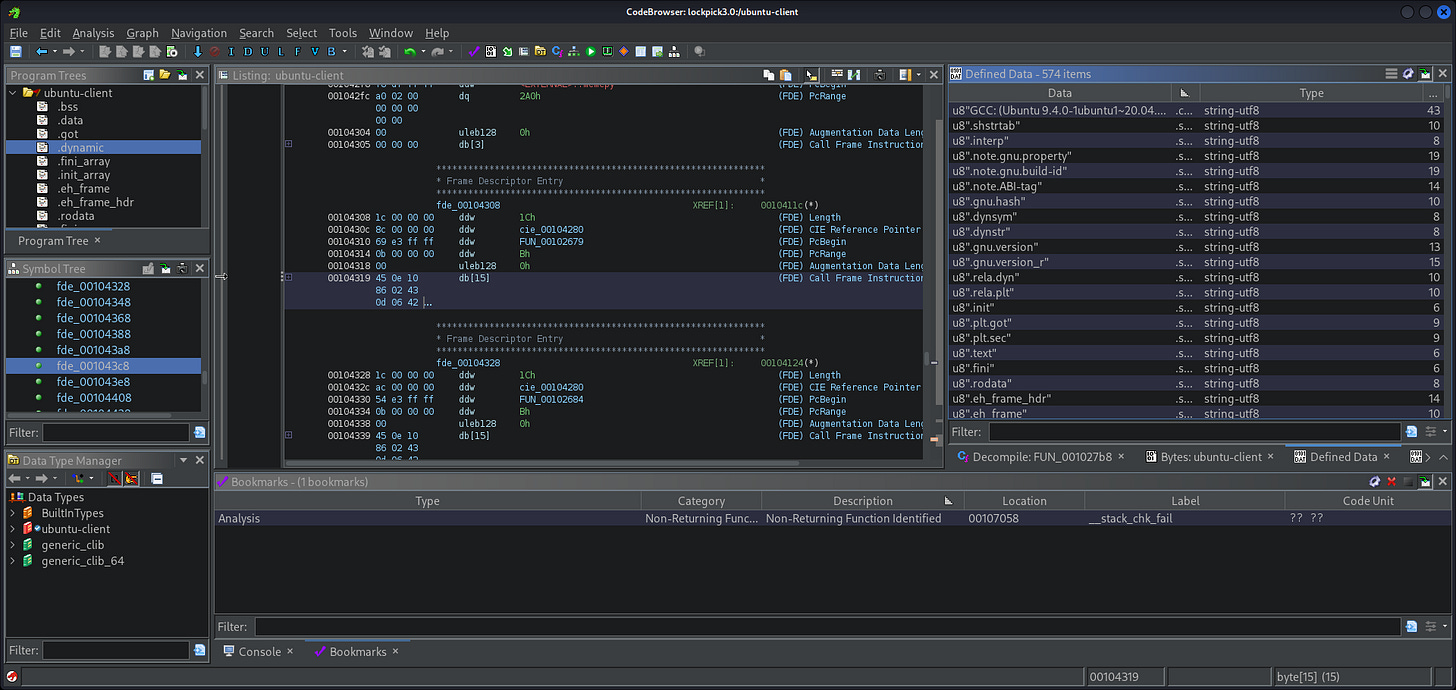The height and width of the screenshot is (690, 1456).
Task: Click the Function 'F' navigation toolbar icon
Action: tap(297, 51)
